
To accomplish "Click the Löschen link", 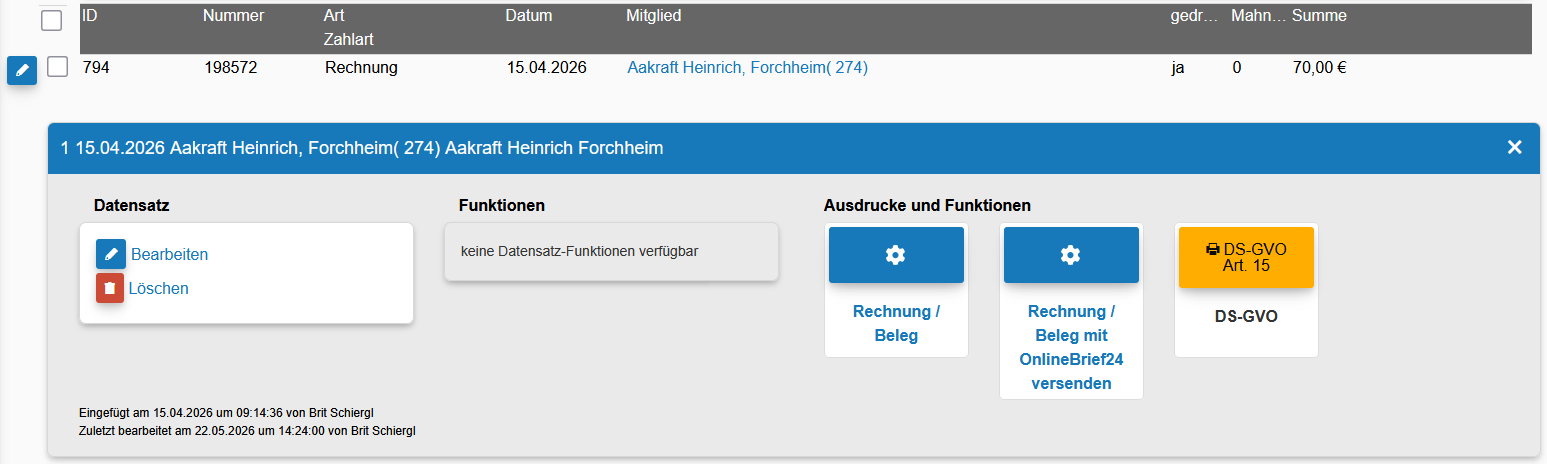I will (158, 288).
